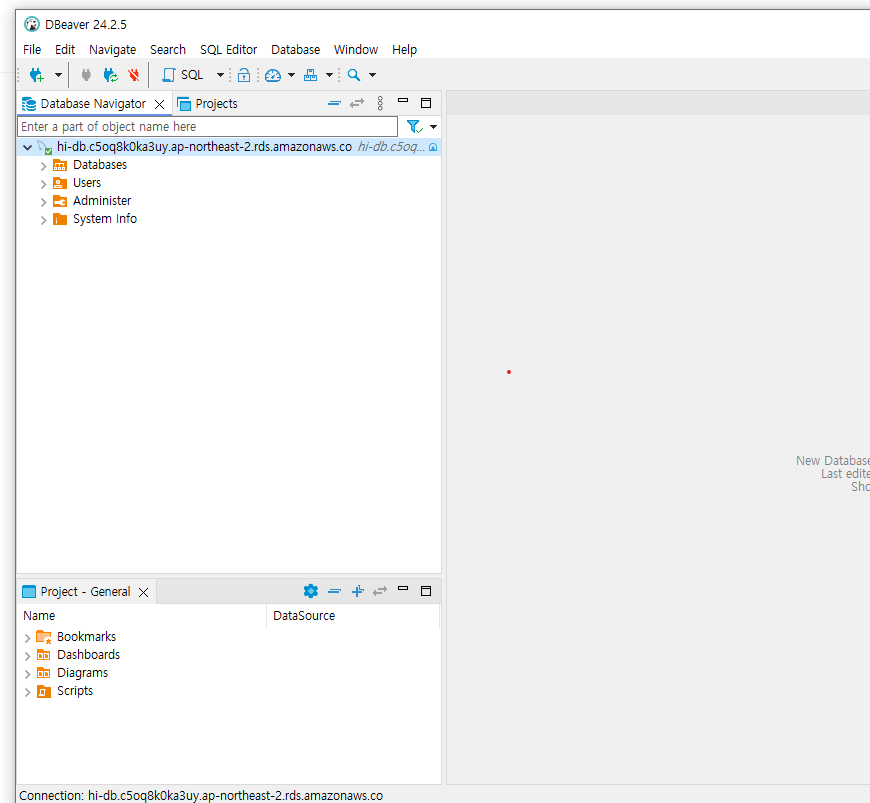Maximize the Database Navigator panel
Screen dimensions: 870x803
coord(426,103)
